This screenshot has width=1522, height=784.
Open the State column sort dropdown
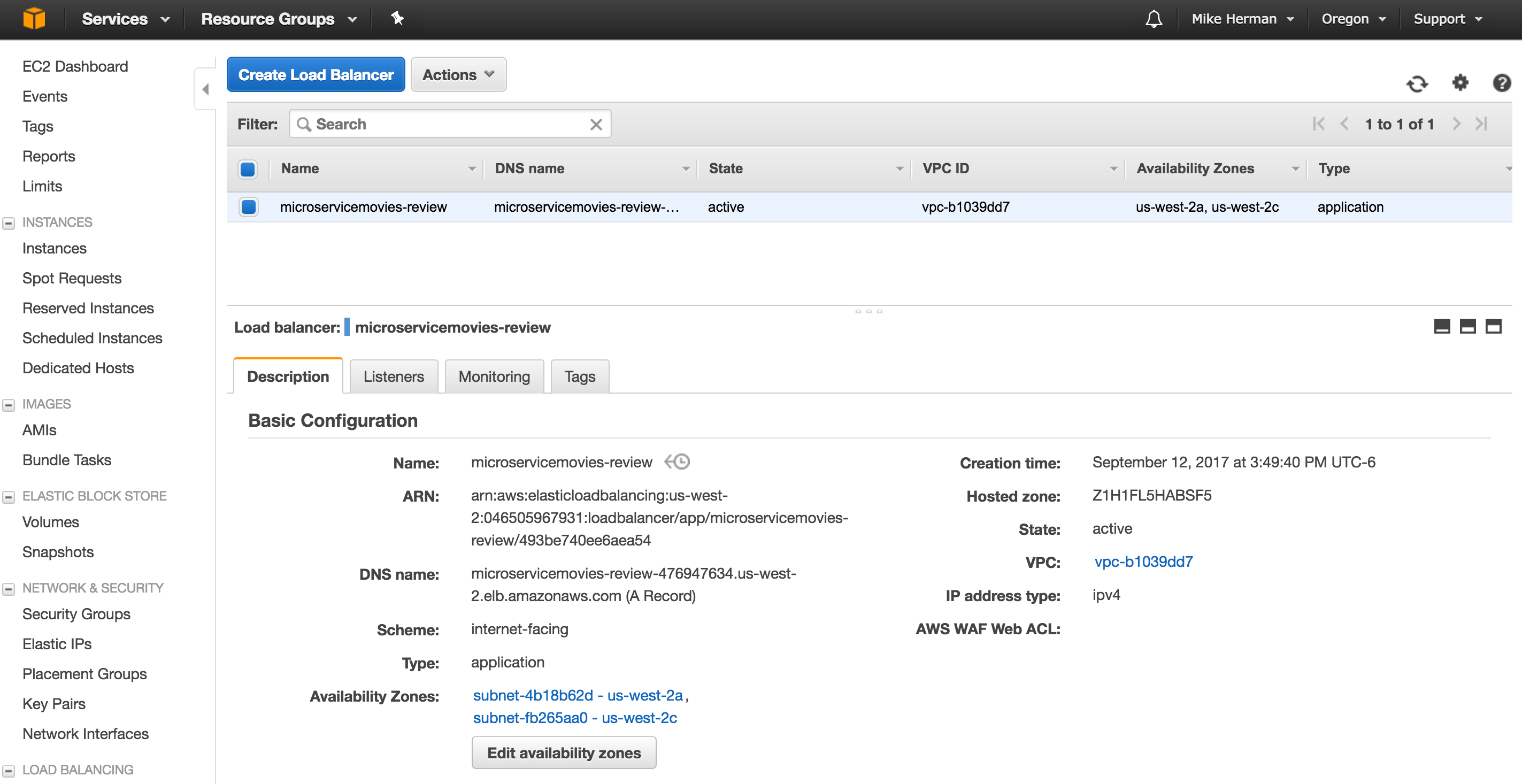click(x=900, y=168)
